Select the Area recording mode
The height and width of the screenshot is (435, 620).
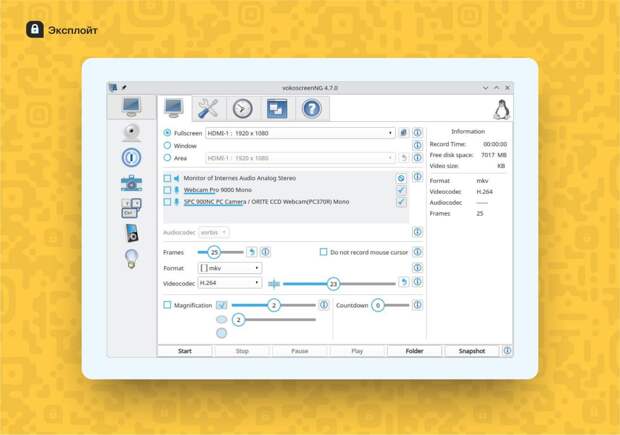pyautogui.click(x=167, y=158)
